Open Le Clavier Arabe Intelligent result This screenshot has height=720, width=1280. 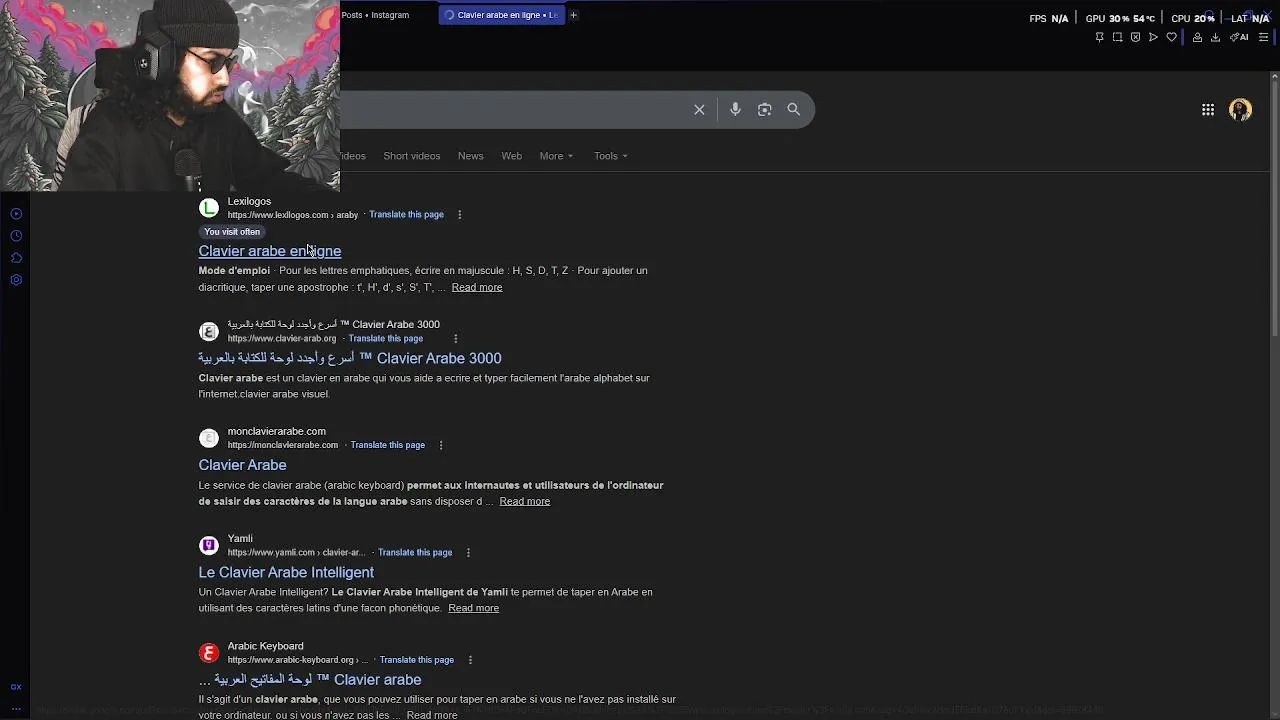click(286, 572)
